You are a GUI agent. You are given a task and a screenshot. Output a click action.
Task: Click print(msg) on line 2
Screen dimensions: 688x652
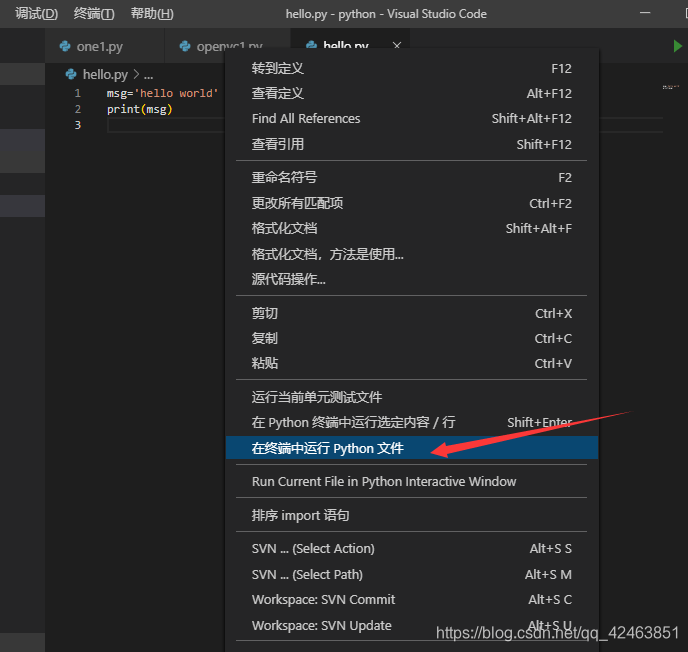click(140, 109)
